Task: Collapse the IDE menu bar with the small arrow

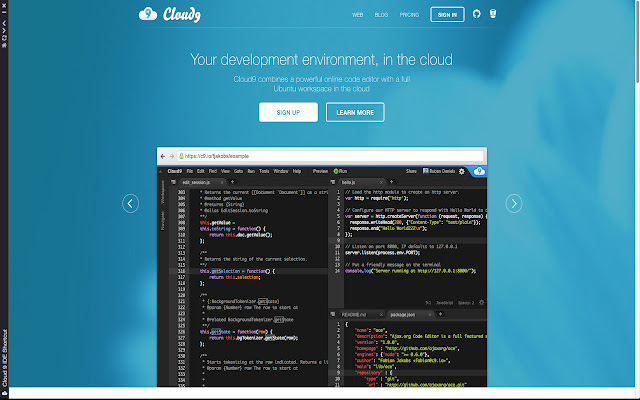Action: (160, 171)
